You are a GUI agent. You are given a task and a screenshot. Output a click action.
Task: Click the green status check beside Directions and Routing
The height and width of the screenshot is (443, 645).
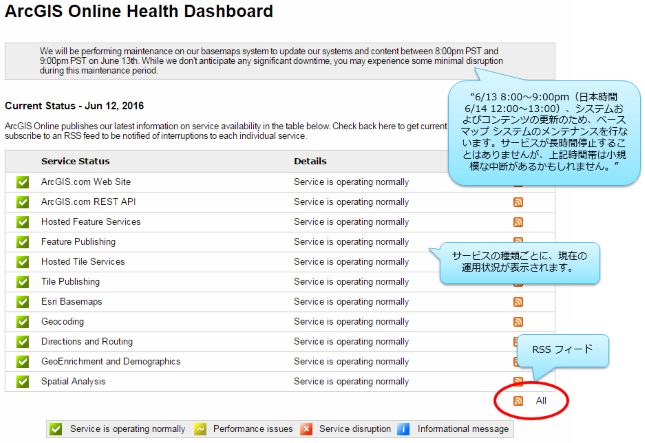pos(23,342)
